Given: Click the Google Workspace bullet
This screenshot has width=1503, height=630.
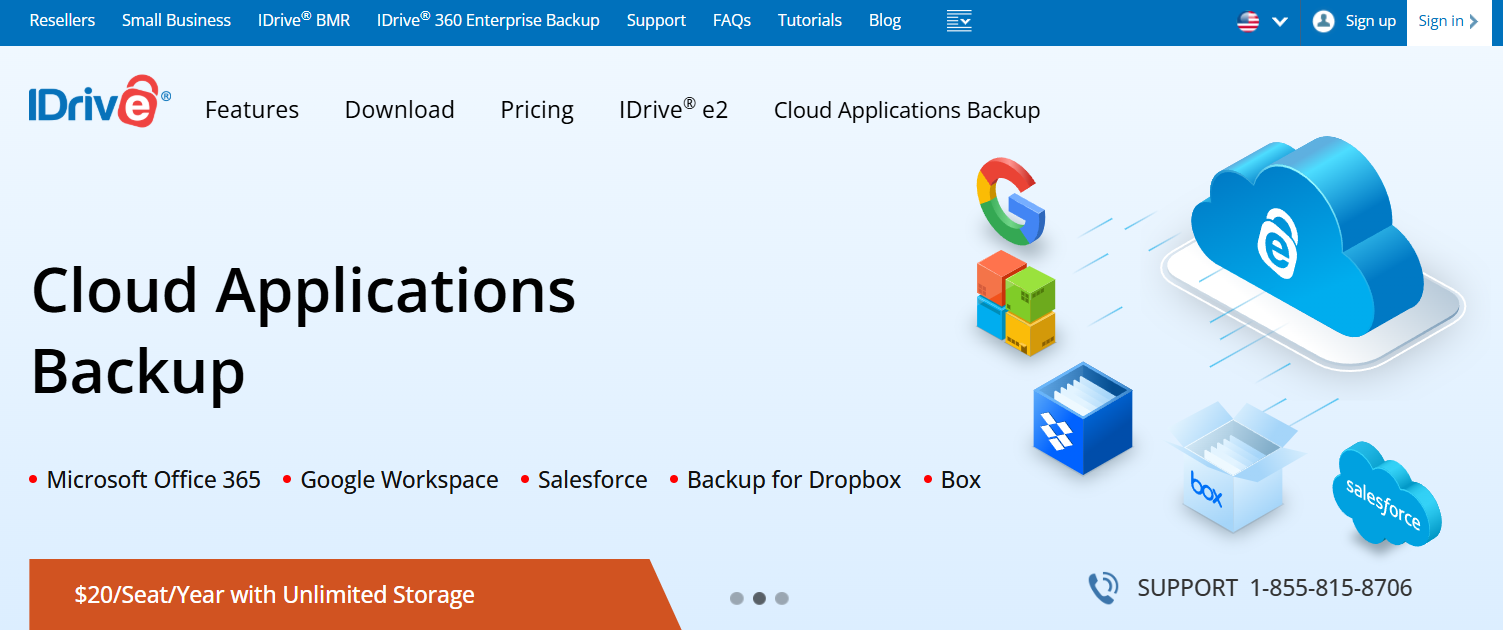Looking at the screenshot, I should pyautogui.click(x=399, y=480).
